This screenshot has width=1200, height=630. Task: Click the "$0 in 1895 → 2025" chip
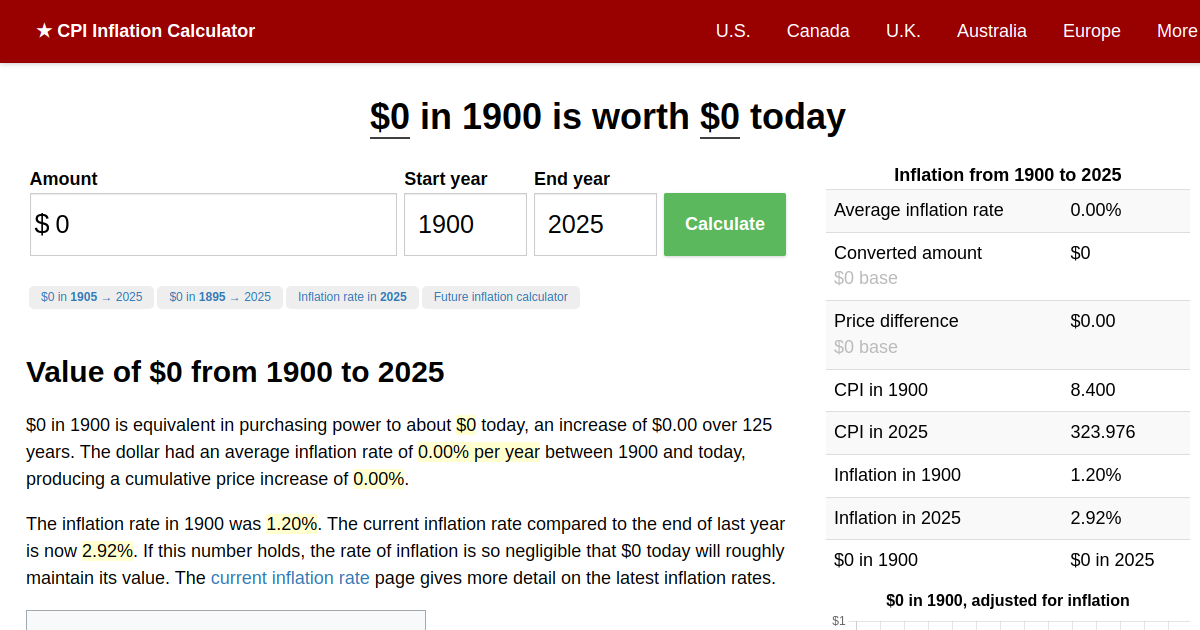pyautogui.click(x=220, y=297)
